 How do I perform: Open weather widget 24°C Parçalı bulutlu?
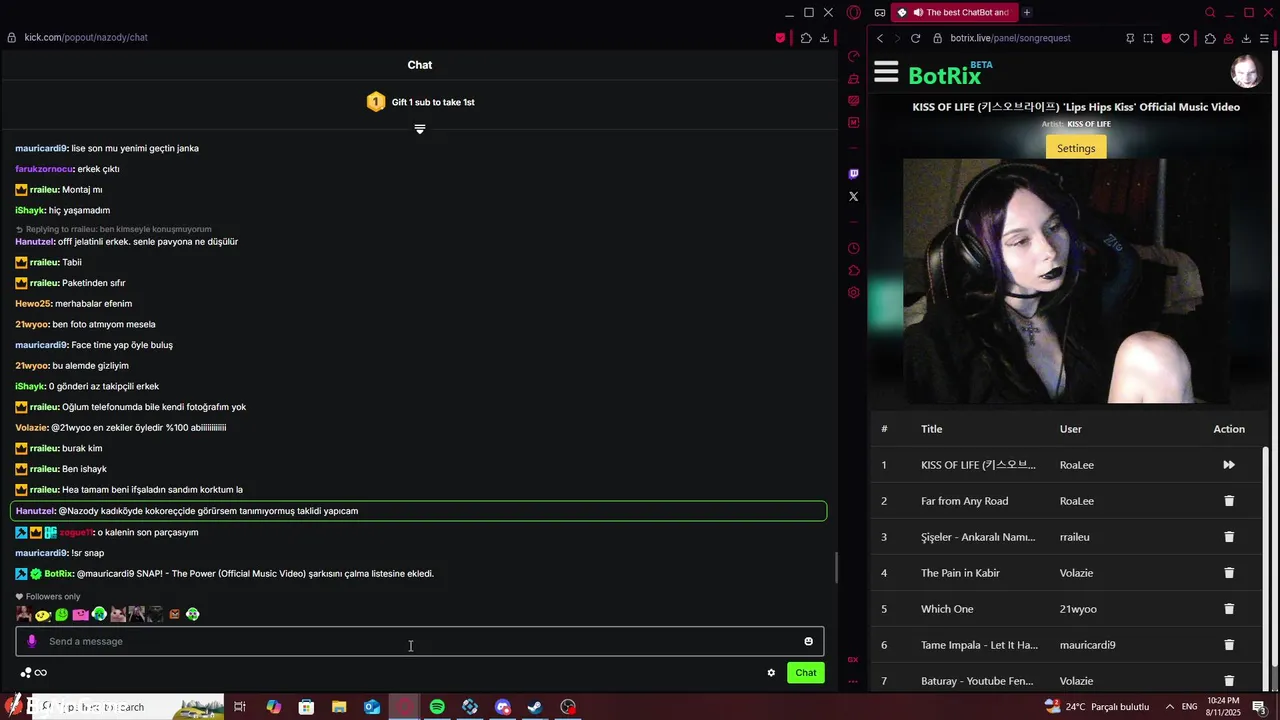click(1096, 707)
